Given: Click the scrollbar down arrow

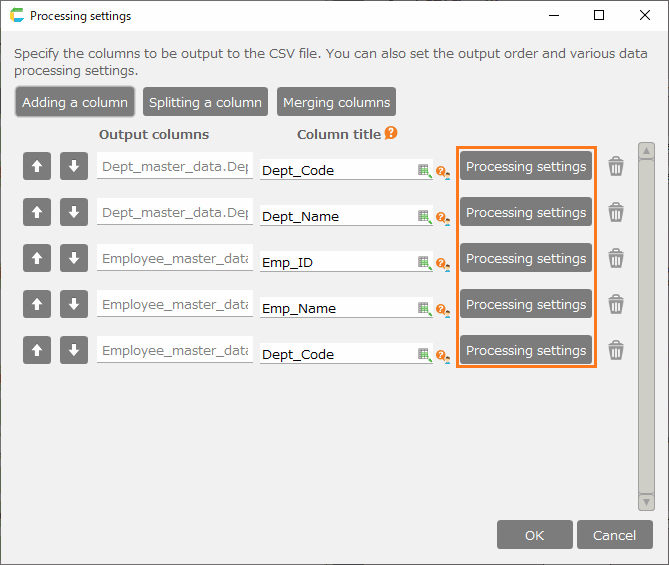Looking at the screenshot, I should tap(646, 501).
